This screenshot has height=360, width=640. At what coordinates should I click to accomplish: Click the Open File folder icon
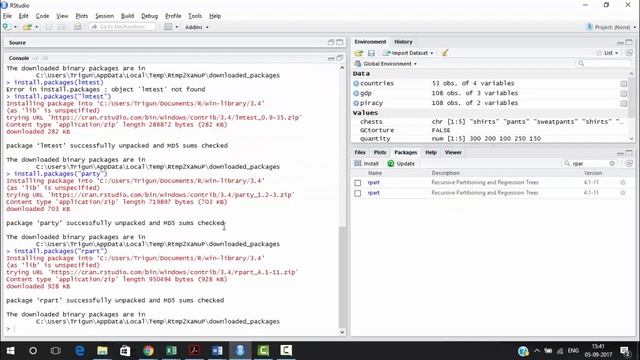pyautogui.click(x=27, y=27)
